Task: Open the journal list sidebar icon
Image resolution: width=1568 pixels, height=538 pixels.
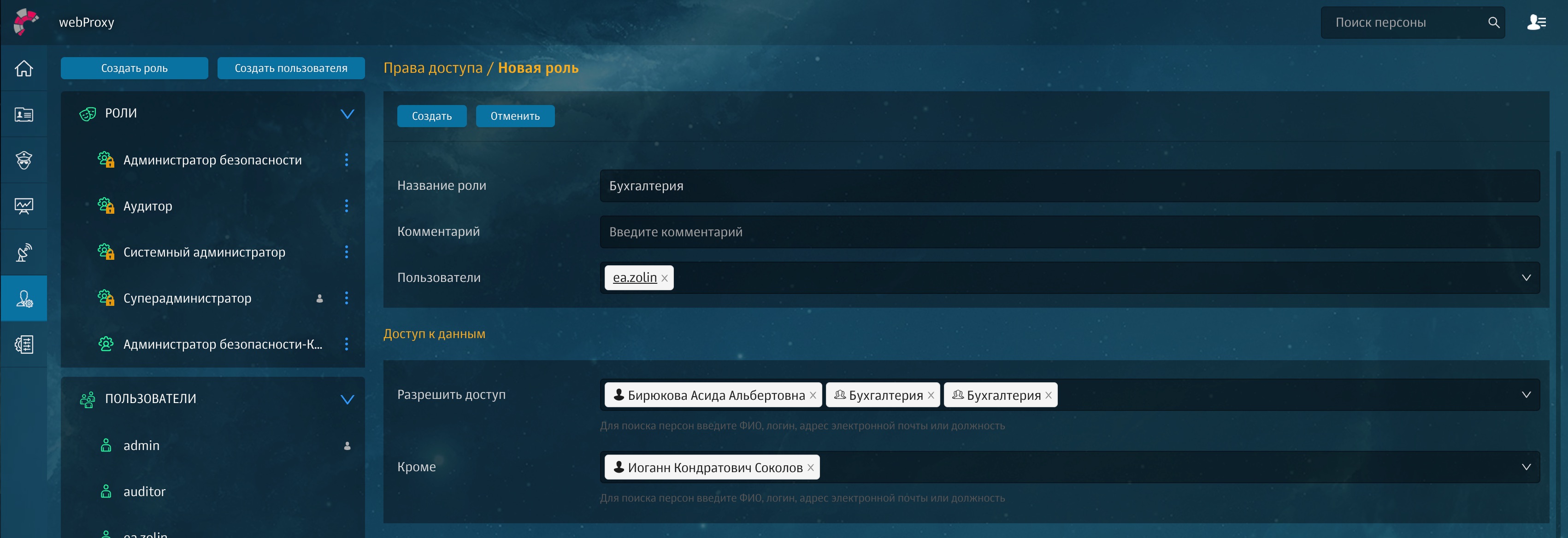Action: (24, 345)
